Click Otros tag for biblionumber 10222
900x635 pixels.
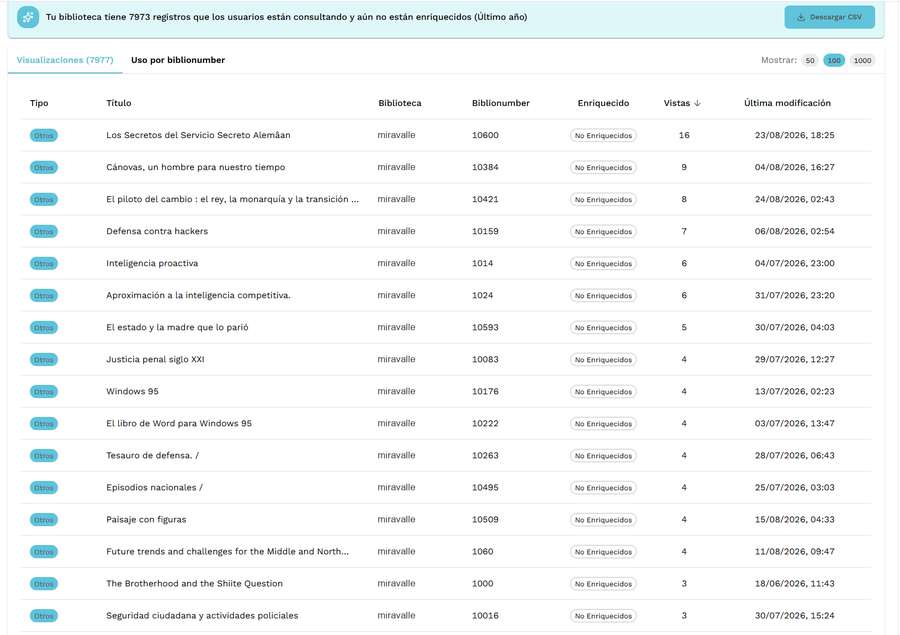click(x=44, y=424)
